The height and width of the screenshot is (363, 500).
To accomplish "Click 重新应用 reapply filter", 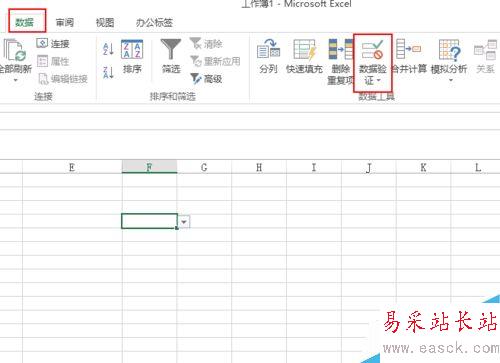I will pyautogui.click(x=215, y=61).
